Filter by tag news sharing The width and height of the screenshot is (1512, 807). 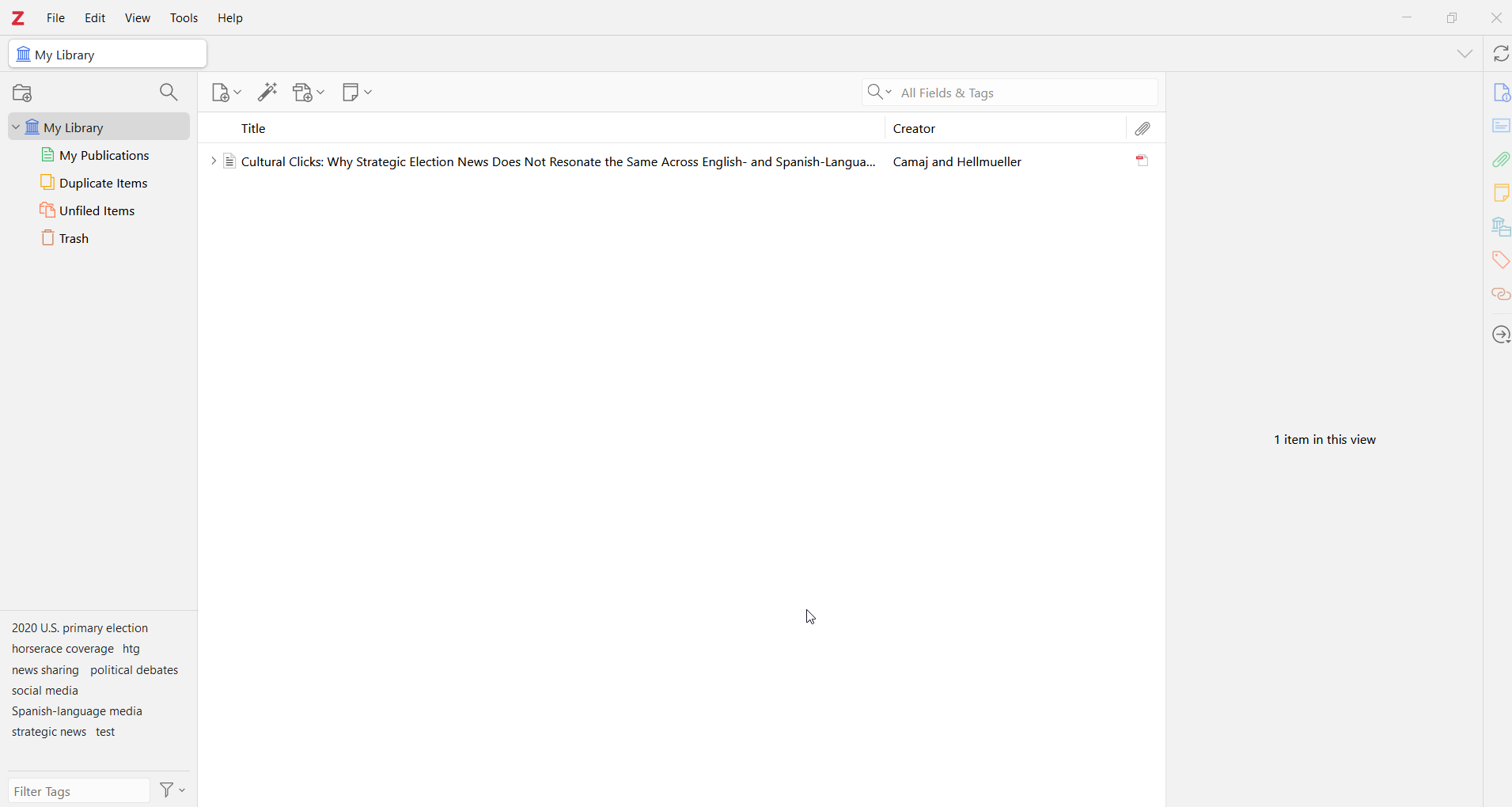pos(45,670)
